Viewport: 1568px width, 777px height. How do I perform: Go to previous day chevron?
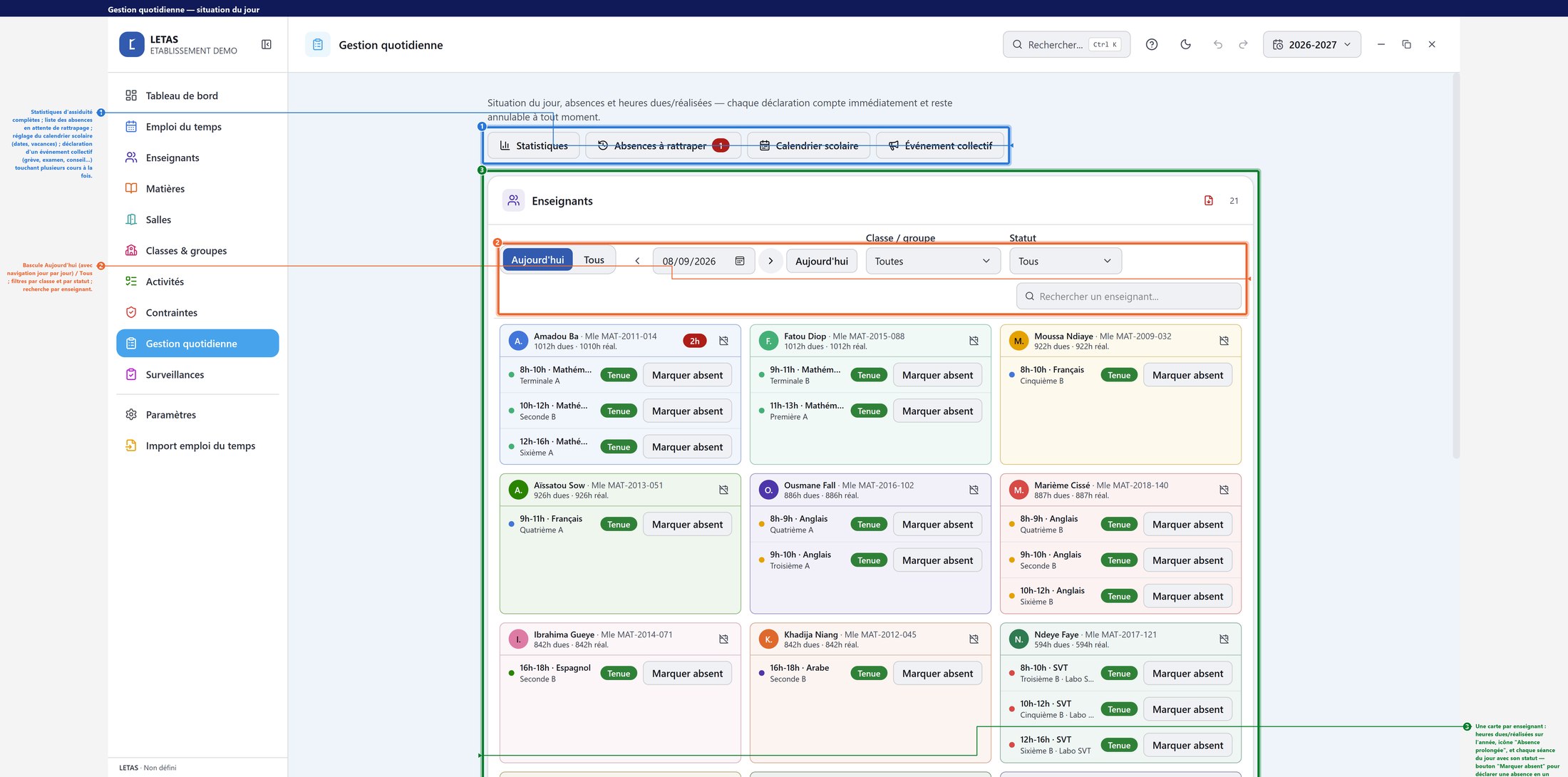637,261
